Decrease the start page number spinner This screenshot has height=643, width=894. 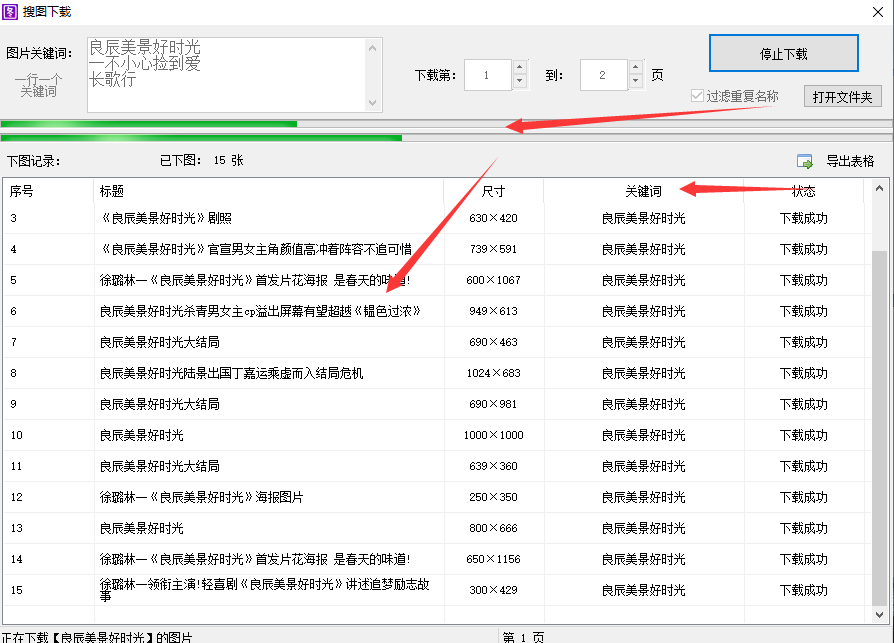519,81
